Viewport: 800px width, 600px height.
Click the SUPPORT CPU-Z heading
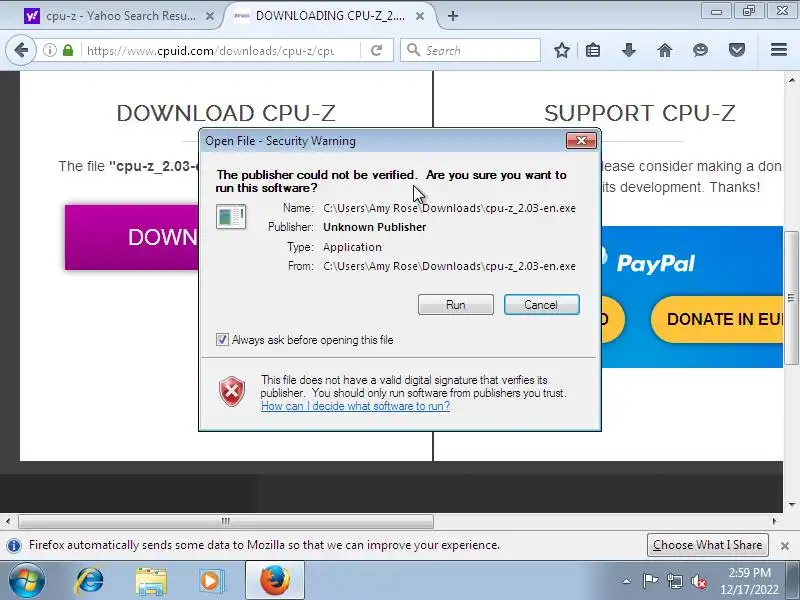coord(640,113)
